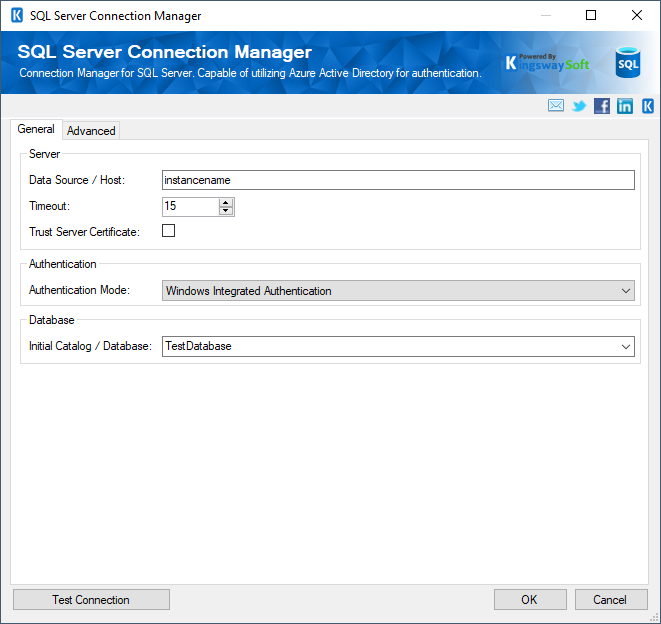Click the SQL database icon in banner
661x624 pixels.
[627, 62]
